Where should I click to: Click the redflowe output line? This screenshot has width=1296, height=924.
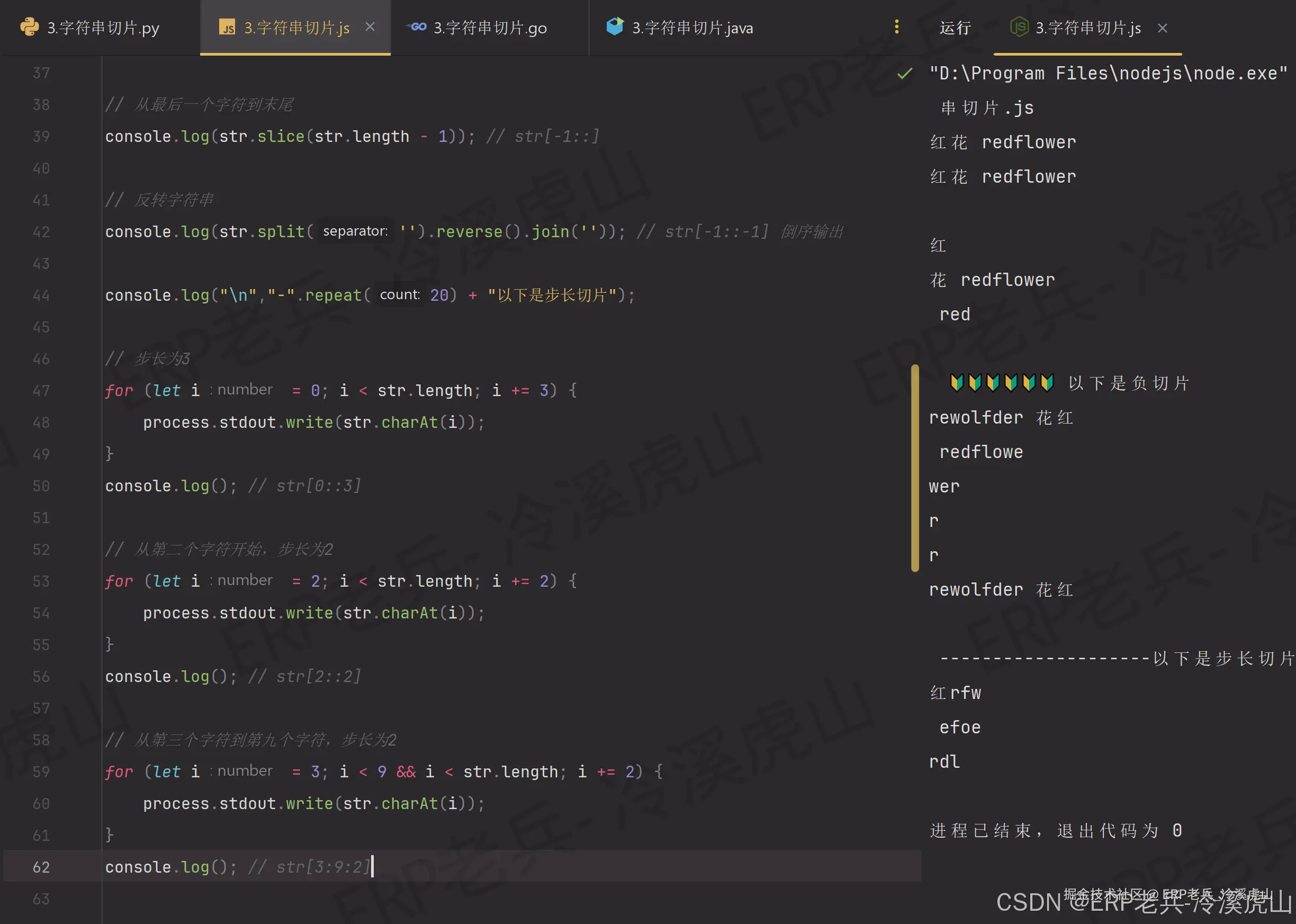pyautogui.click(x=982, y=452)
